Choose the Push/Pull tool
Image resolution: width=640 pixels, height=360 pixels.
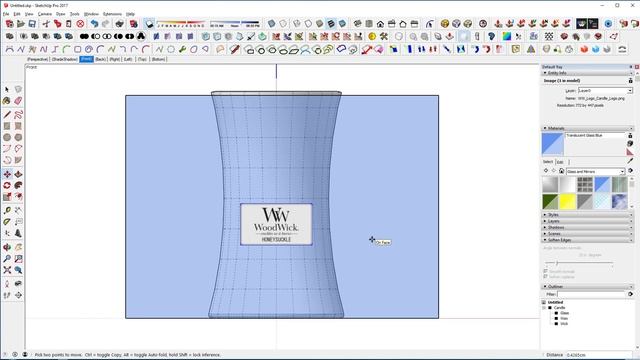coord(18,174)
